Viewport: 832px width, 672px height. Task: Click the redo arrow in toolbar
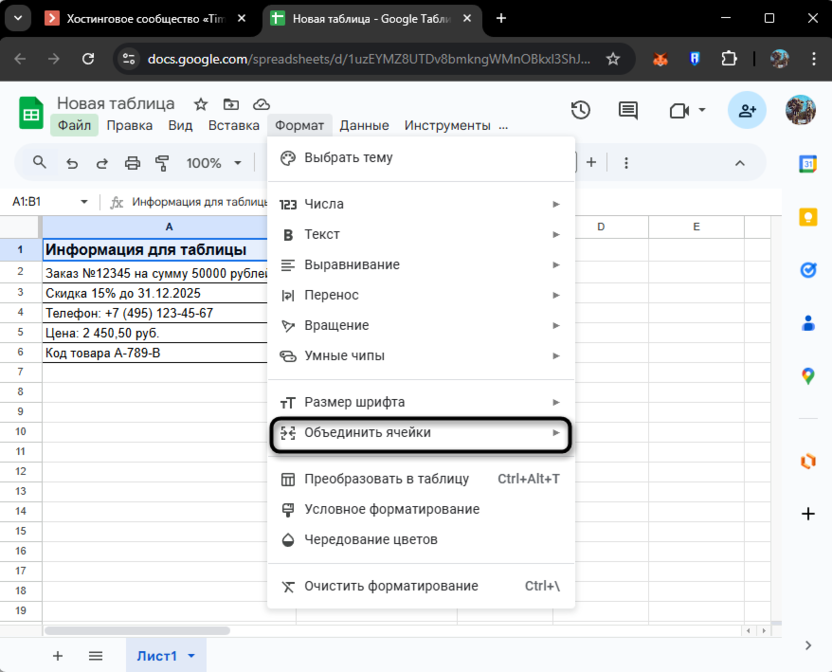[101, 163]
